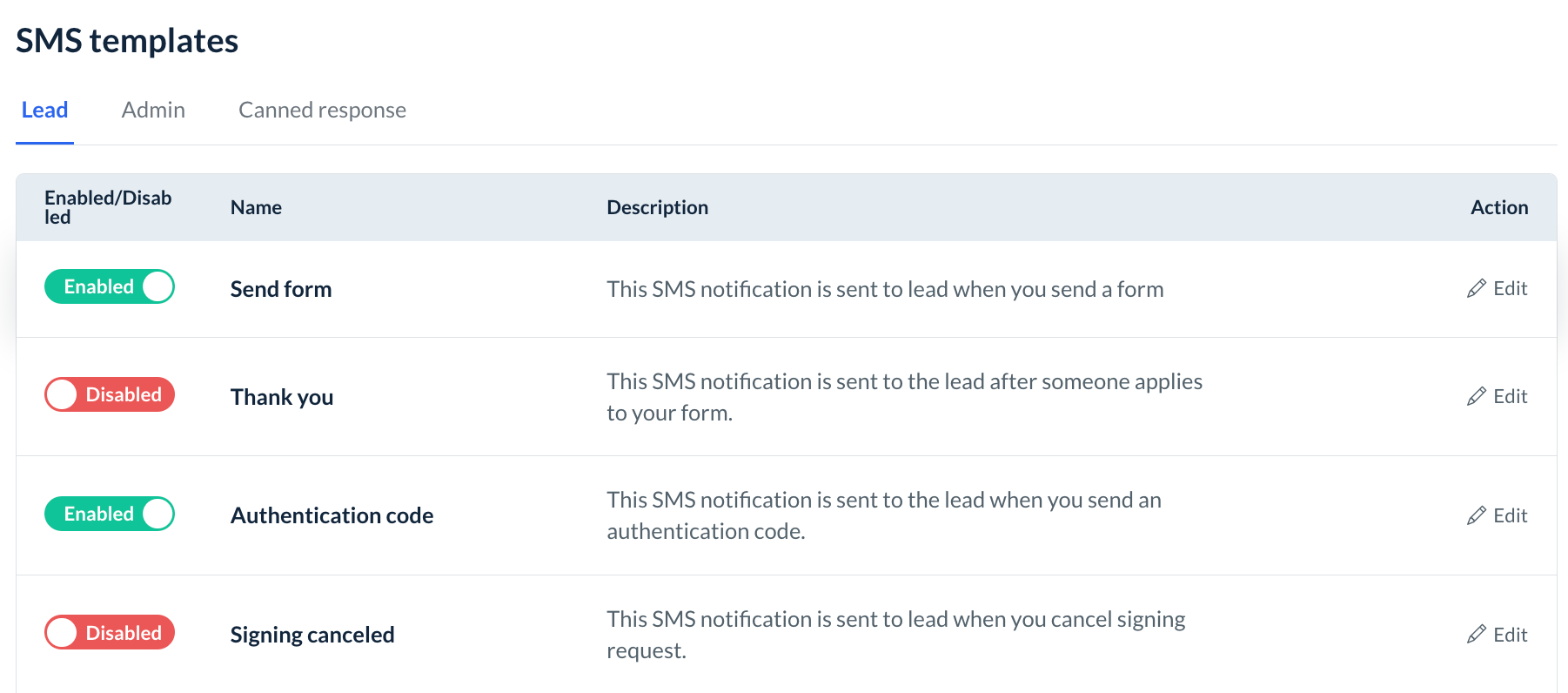
Task: Switch to the Admin tab
Action: [153, 111]
